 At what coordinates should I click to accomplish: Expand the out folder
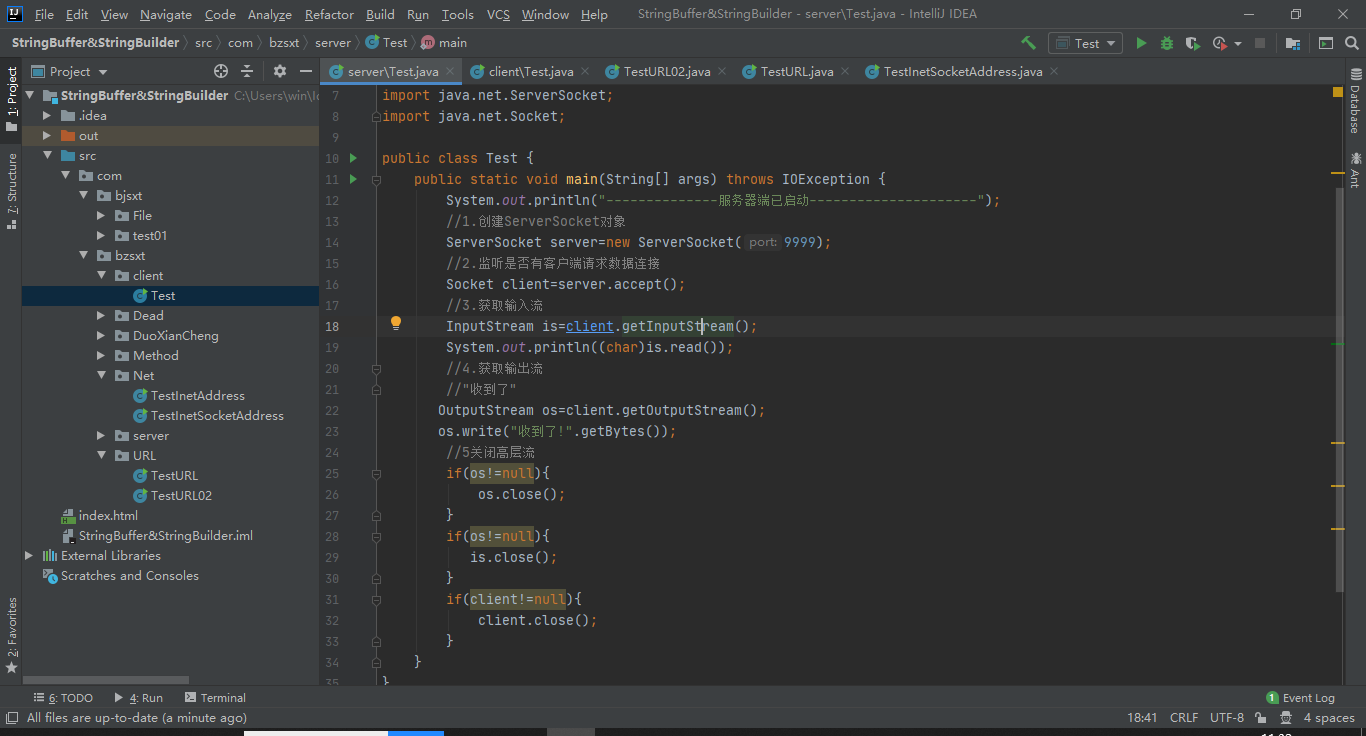coord(46,136)
